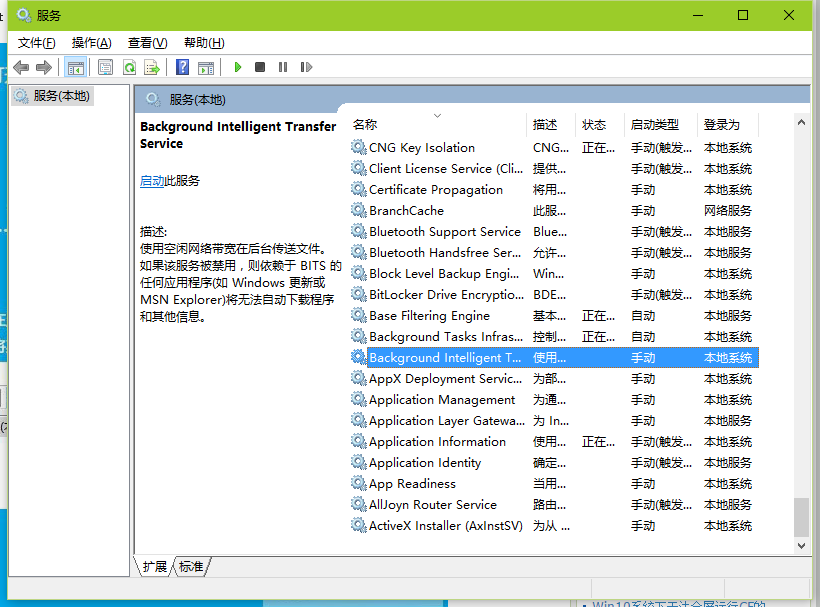Viewport: 820px width, 607px height.
Task: Export the service list
Action: [x=152, y=66]
